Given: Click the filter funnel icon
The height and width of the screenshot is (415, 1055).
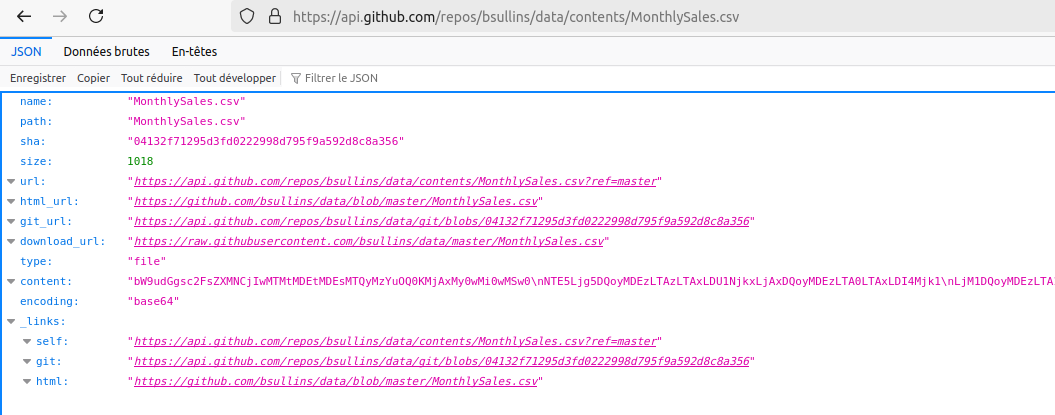Looking at the screenshot, I should (296, 78).
